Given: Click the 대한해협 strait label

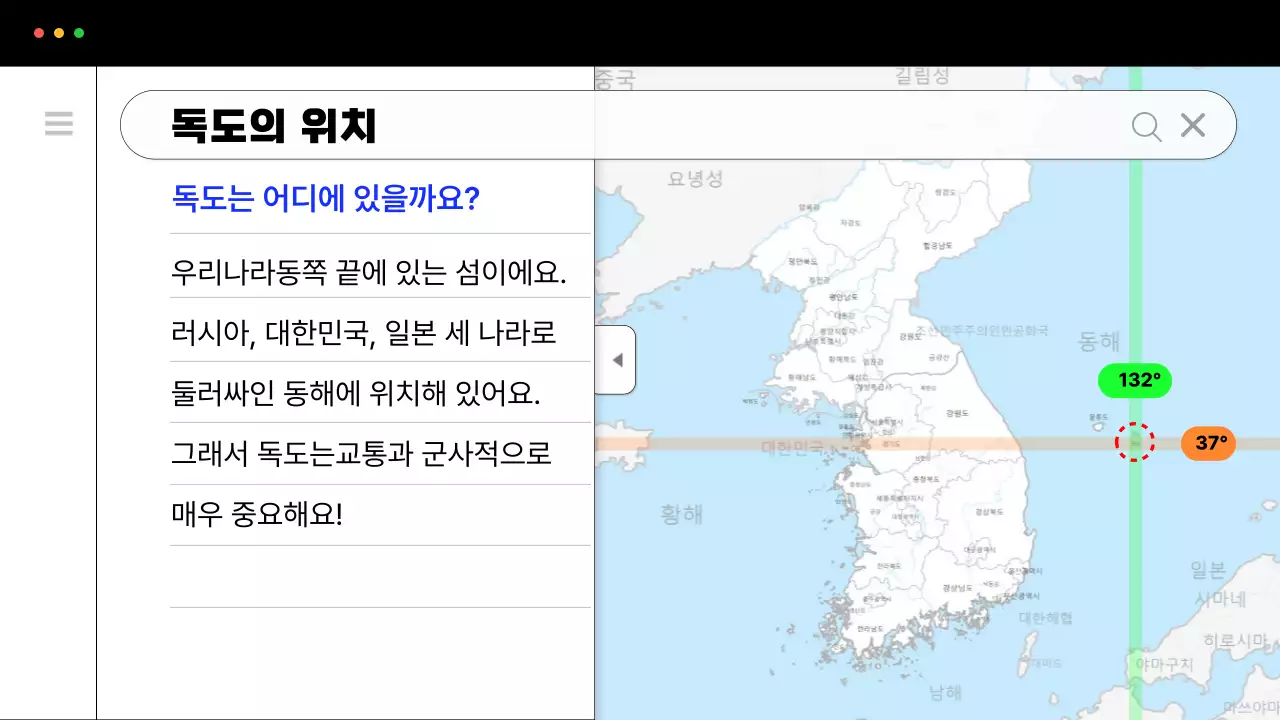Looking at the screenshot, I should tap(1044, 618).
